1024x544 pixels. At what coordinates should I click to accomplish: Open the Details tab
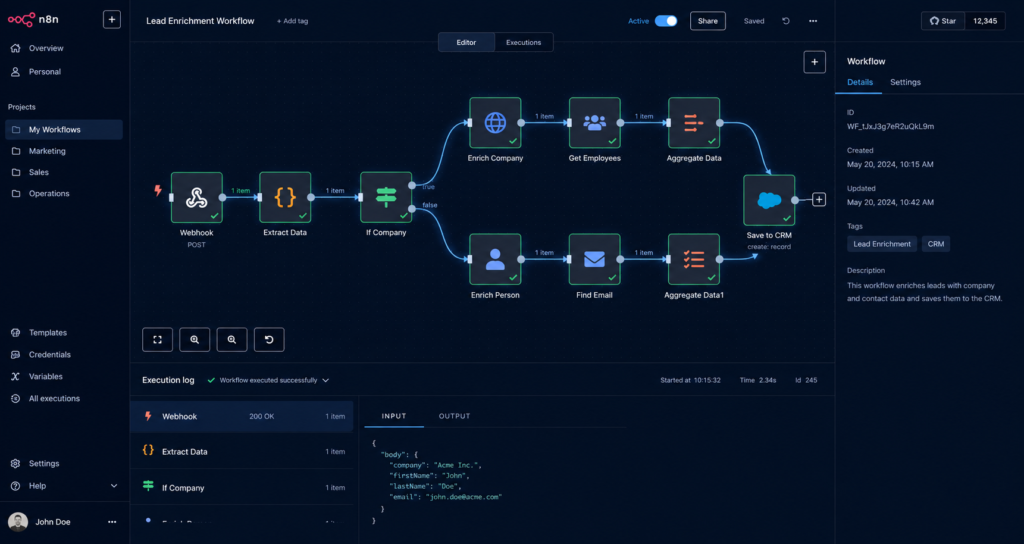coord(859,82)
